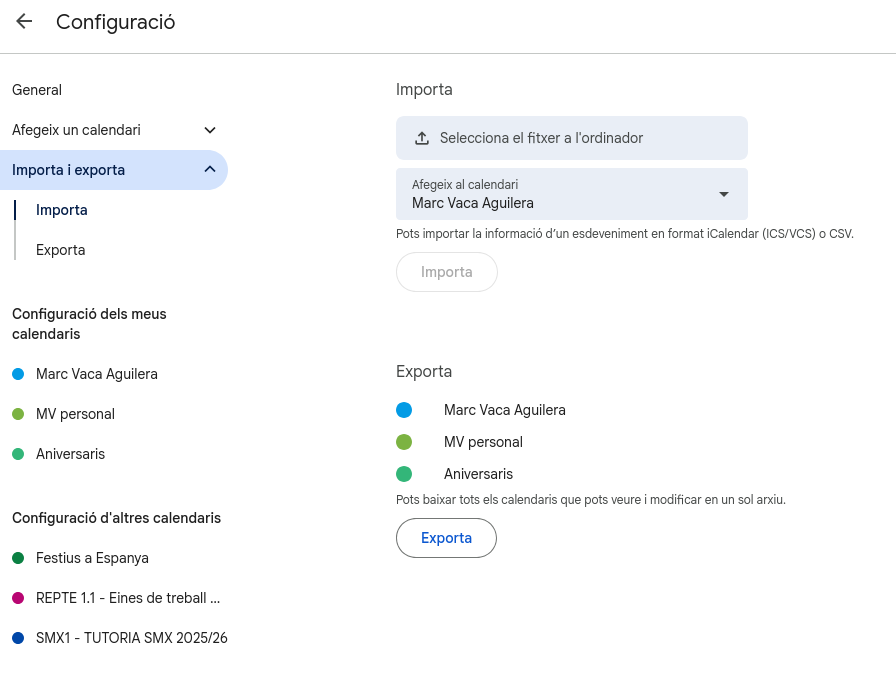Click the back arrow next to Configuració
This screenshot has width=896, height=689.
pyautogui.click(x=24, y=22)
